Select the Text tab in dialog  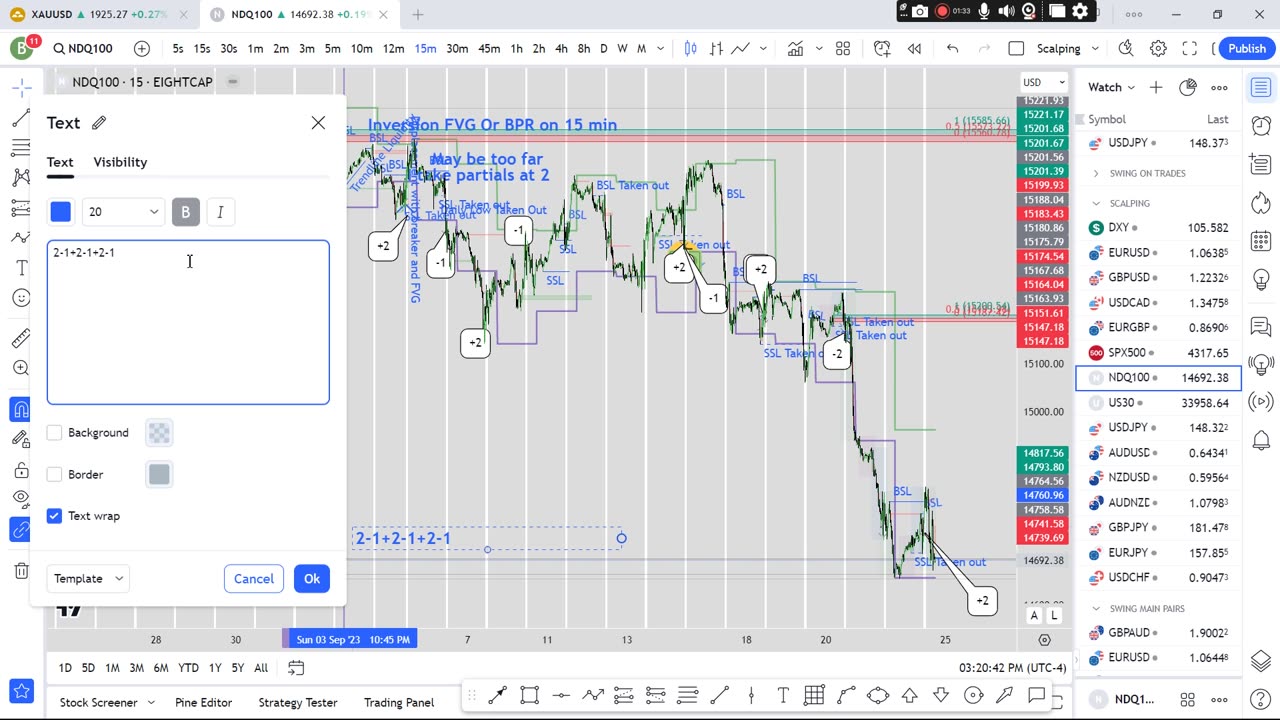(x=60, y=162)
